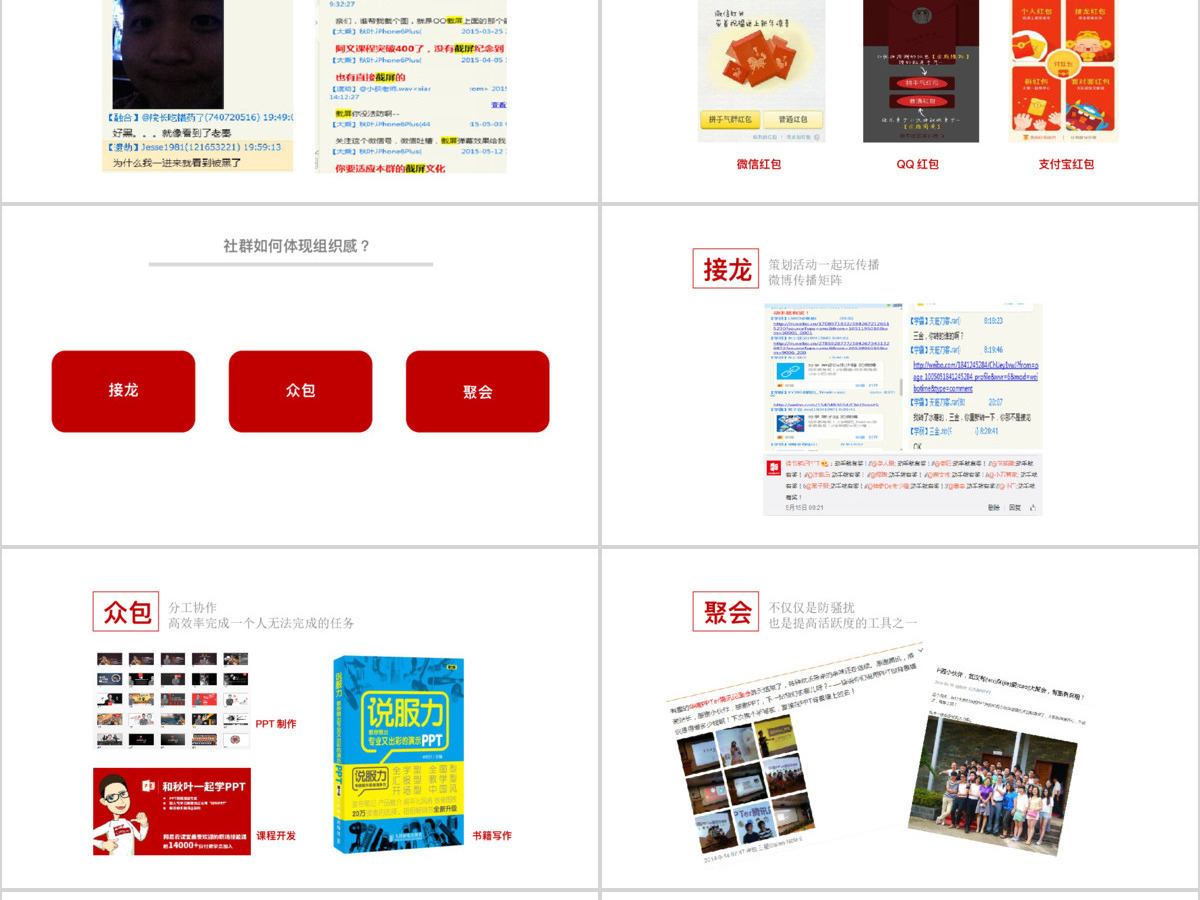Click the boxed 接龙 slide title
The width and height of the screenshot is (1200, 900).
(726, 269)
